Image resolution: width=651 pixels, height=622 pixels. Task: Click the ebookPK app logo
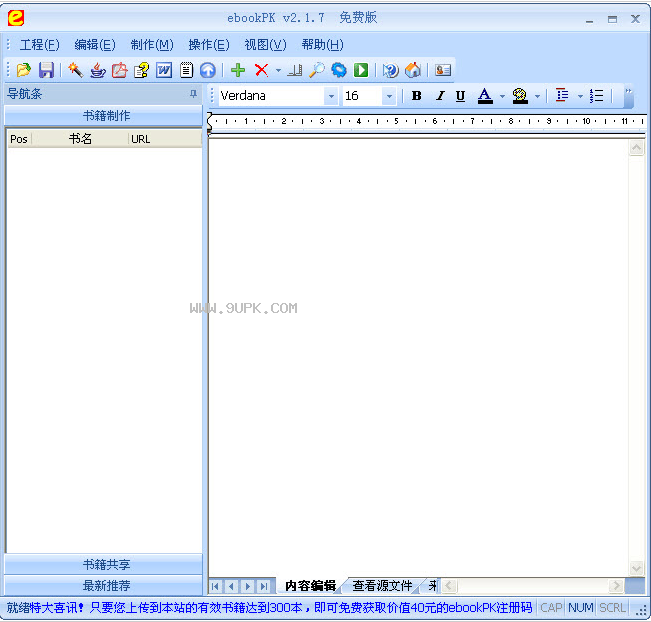pos(16,18)
